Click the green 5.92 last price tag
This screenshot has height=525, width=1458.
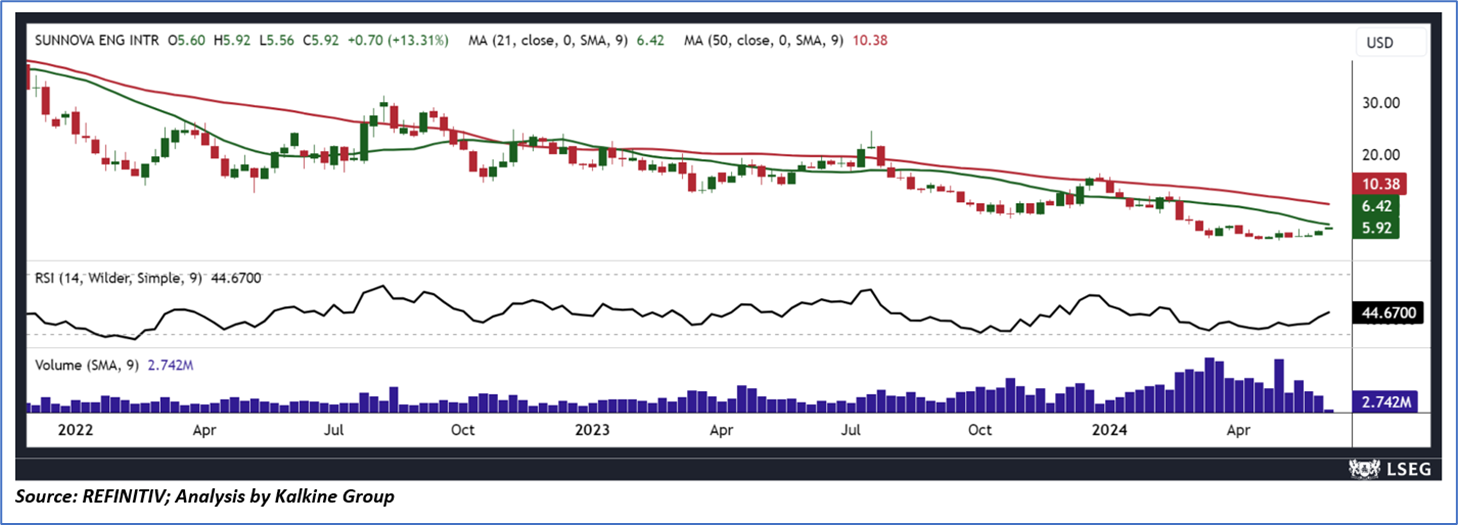[x=1377, y=227]
